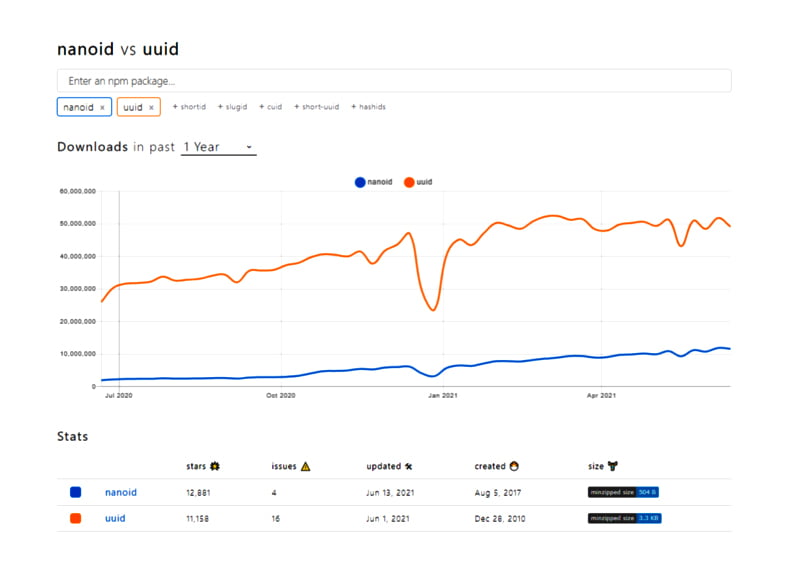The width and height of the screenshot is (792, 572).
Task: Add suggested package slugid
Action: 232,107
